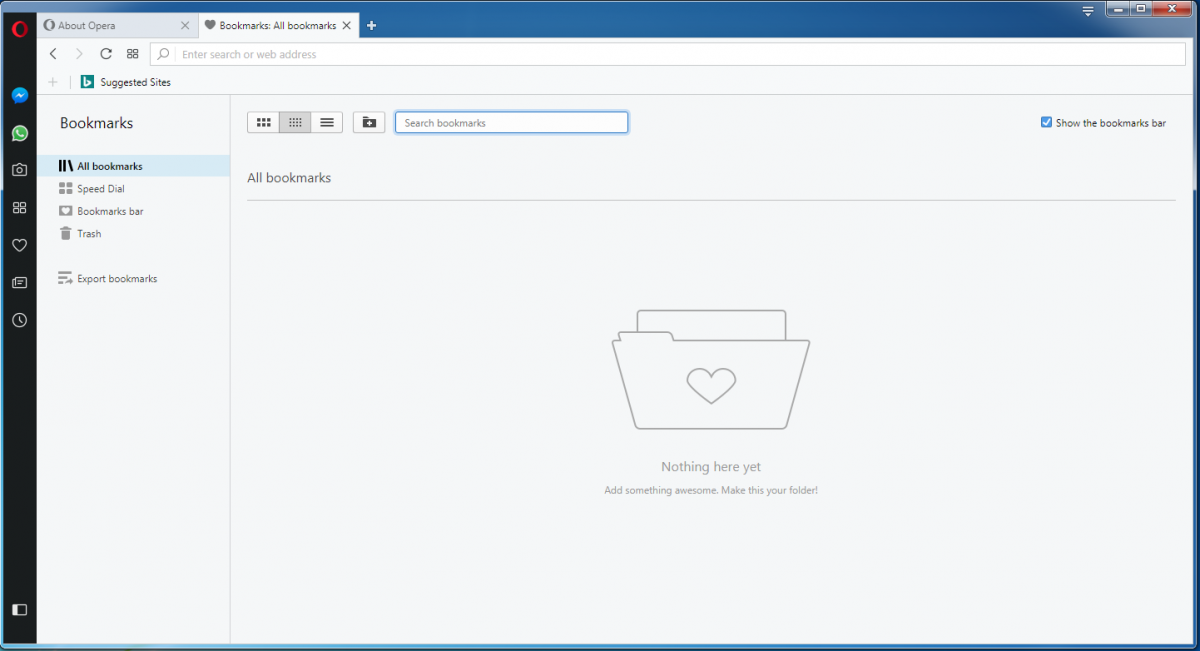1200x651 pixels.
Task: Click Export bookmarks link
Action: pyautogui.click(x=116, y=279)
